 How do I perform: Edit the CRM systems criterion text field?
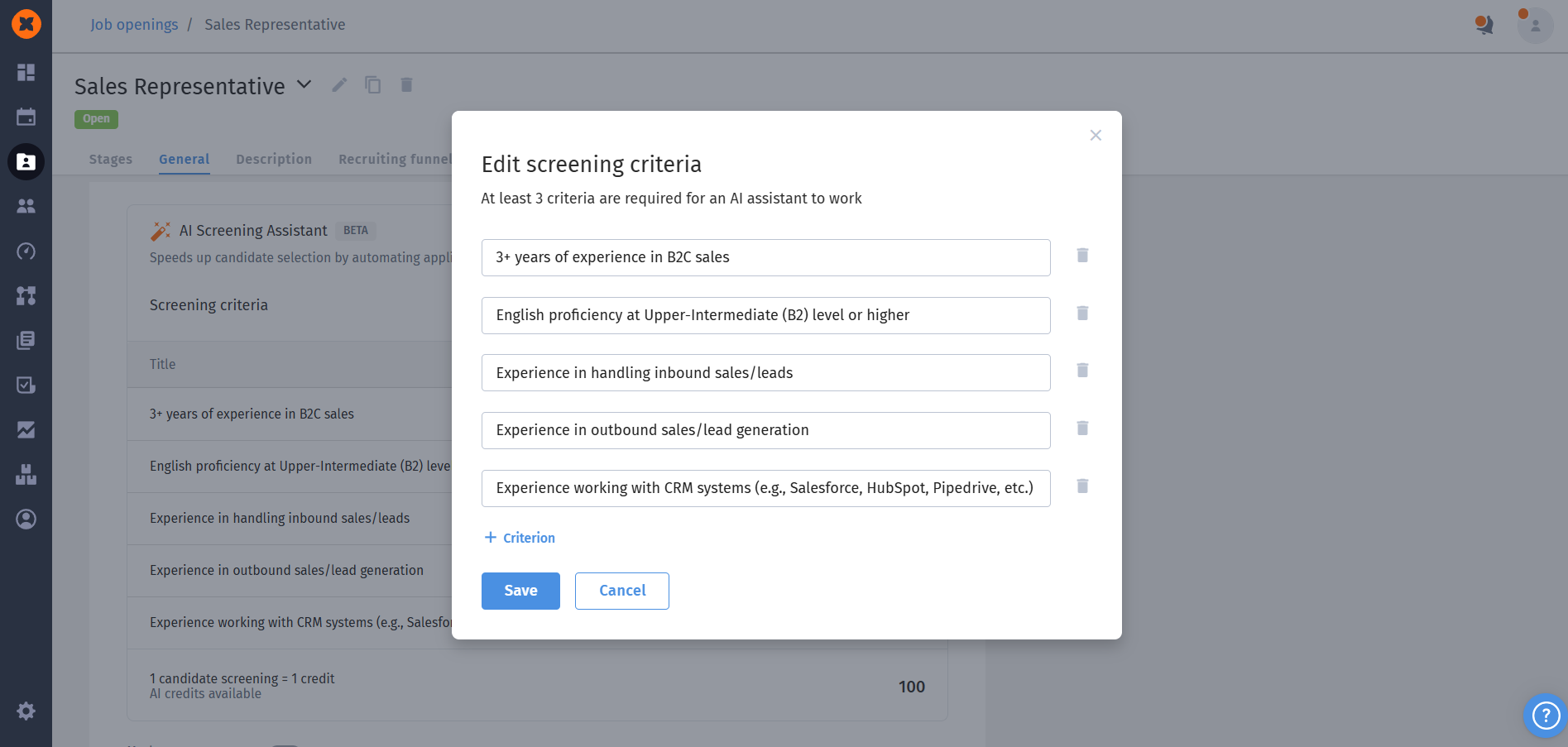pos(765,488)
